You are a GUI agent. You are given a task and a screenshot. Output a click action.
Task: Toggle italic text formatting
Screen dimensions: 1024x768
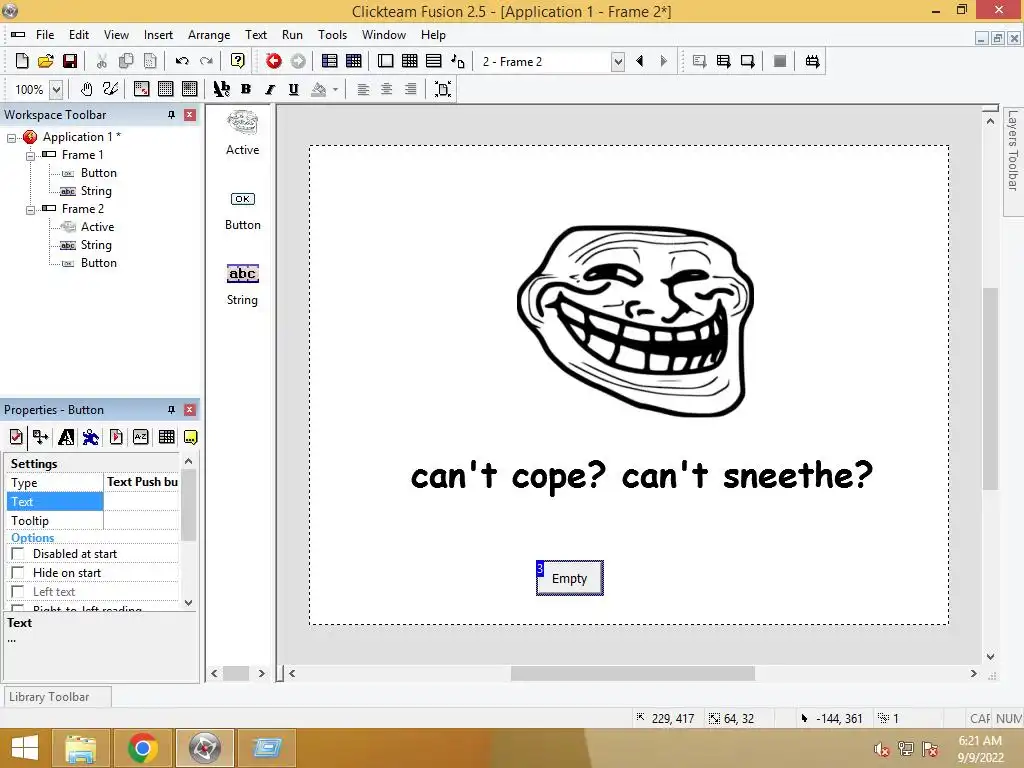click(x=270, y=89)
